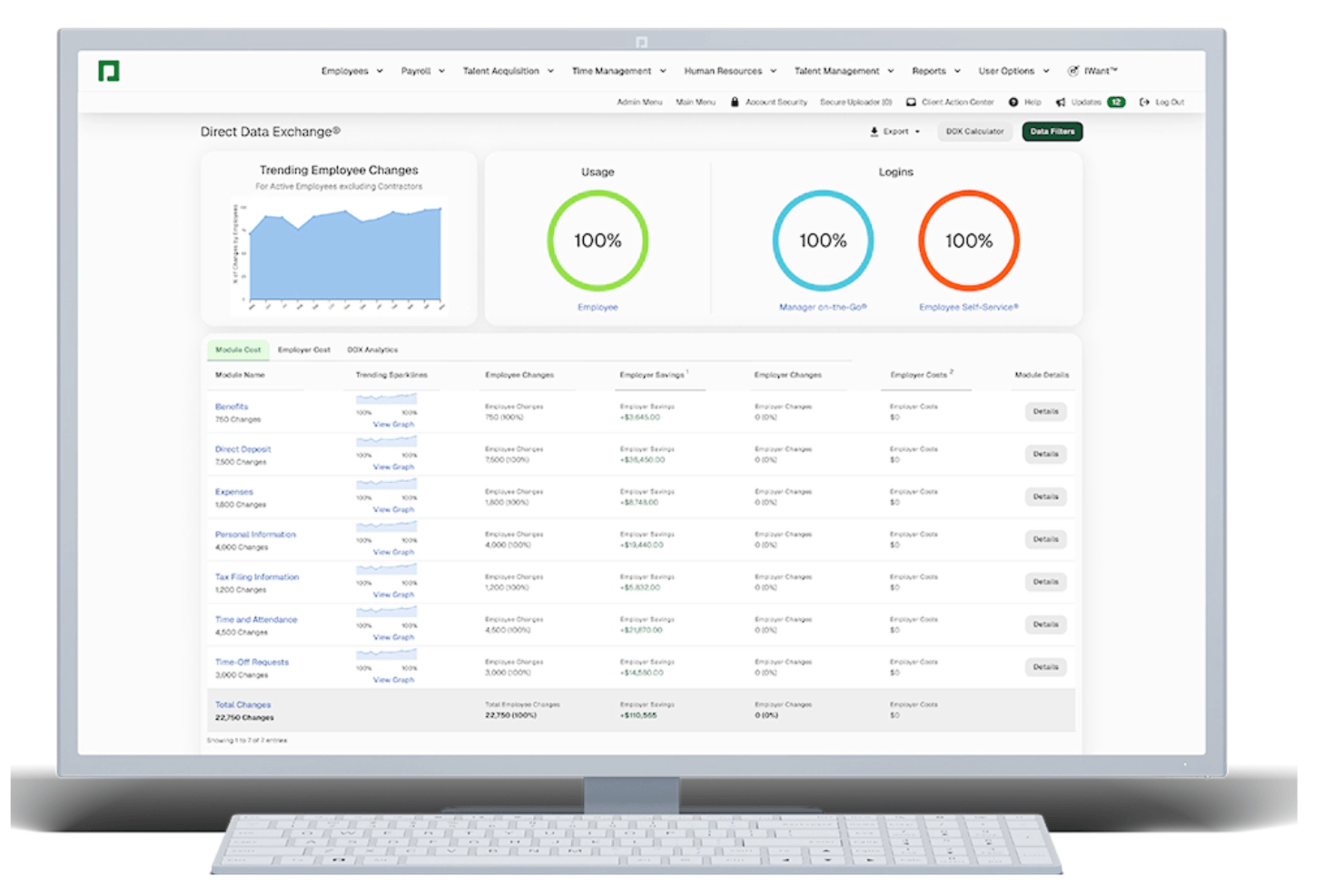Open the Benefits module link
Screen dimensions: 1344x896
232,407
